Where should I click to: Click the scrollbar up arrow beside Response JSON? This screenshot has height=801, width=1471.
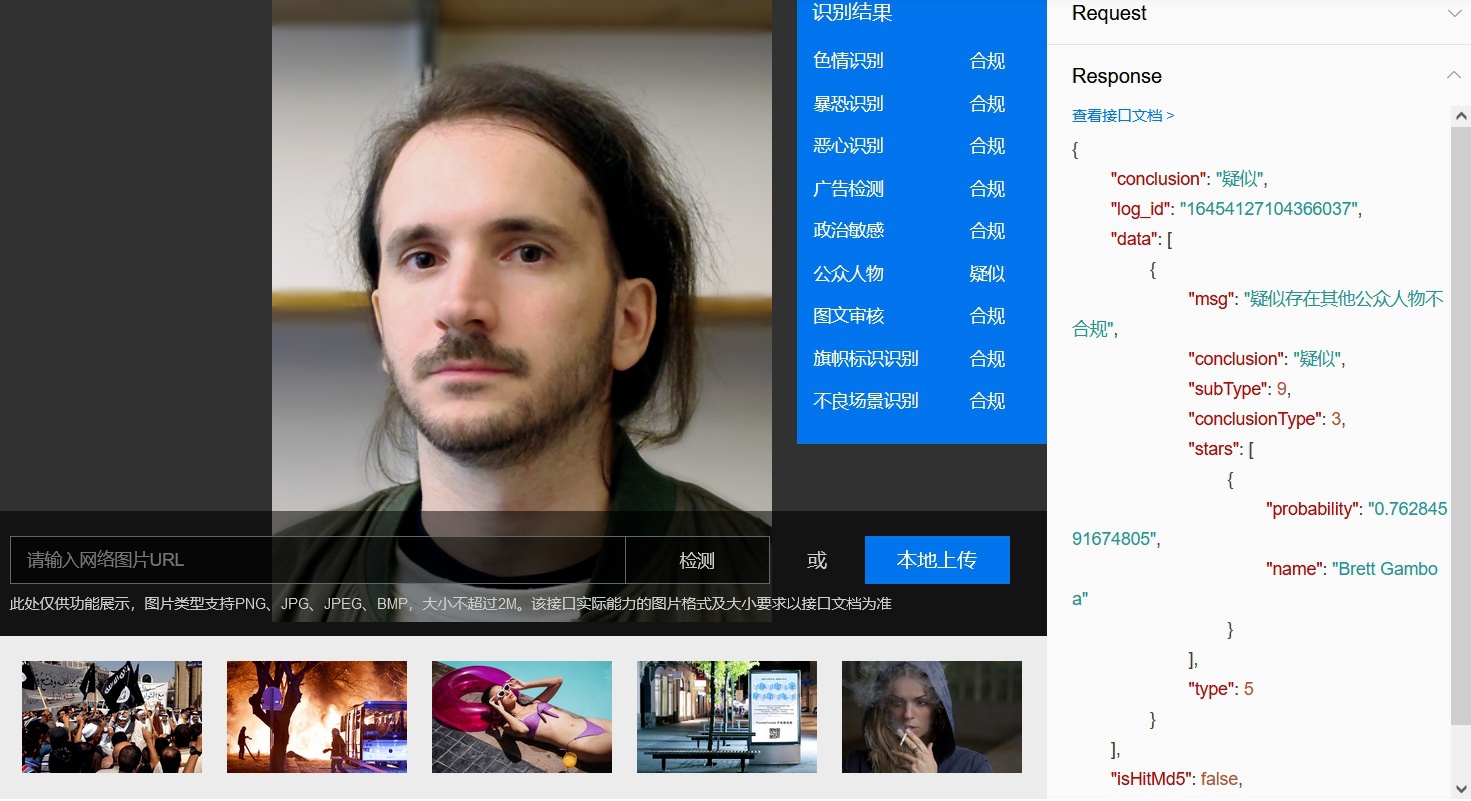[1460, 114]
